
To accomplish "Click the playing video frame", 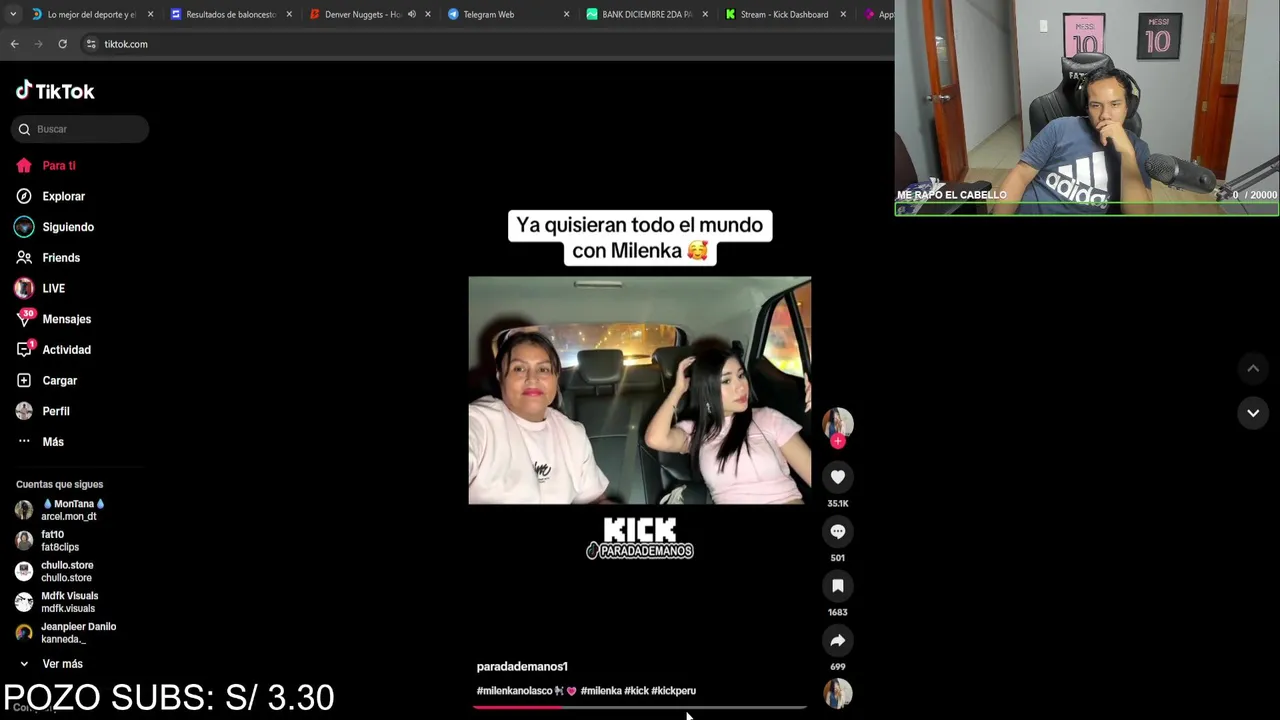I will pos(640,390).
